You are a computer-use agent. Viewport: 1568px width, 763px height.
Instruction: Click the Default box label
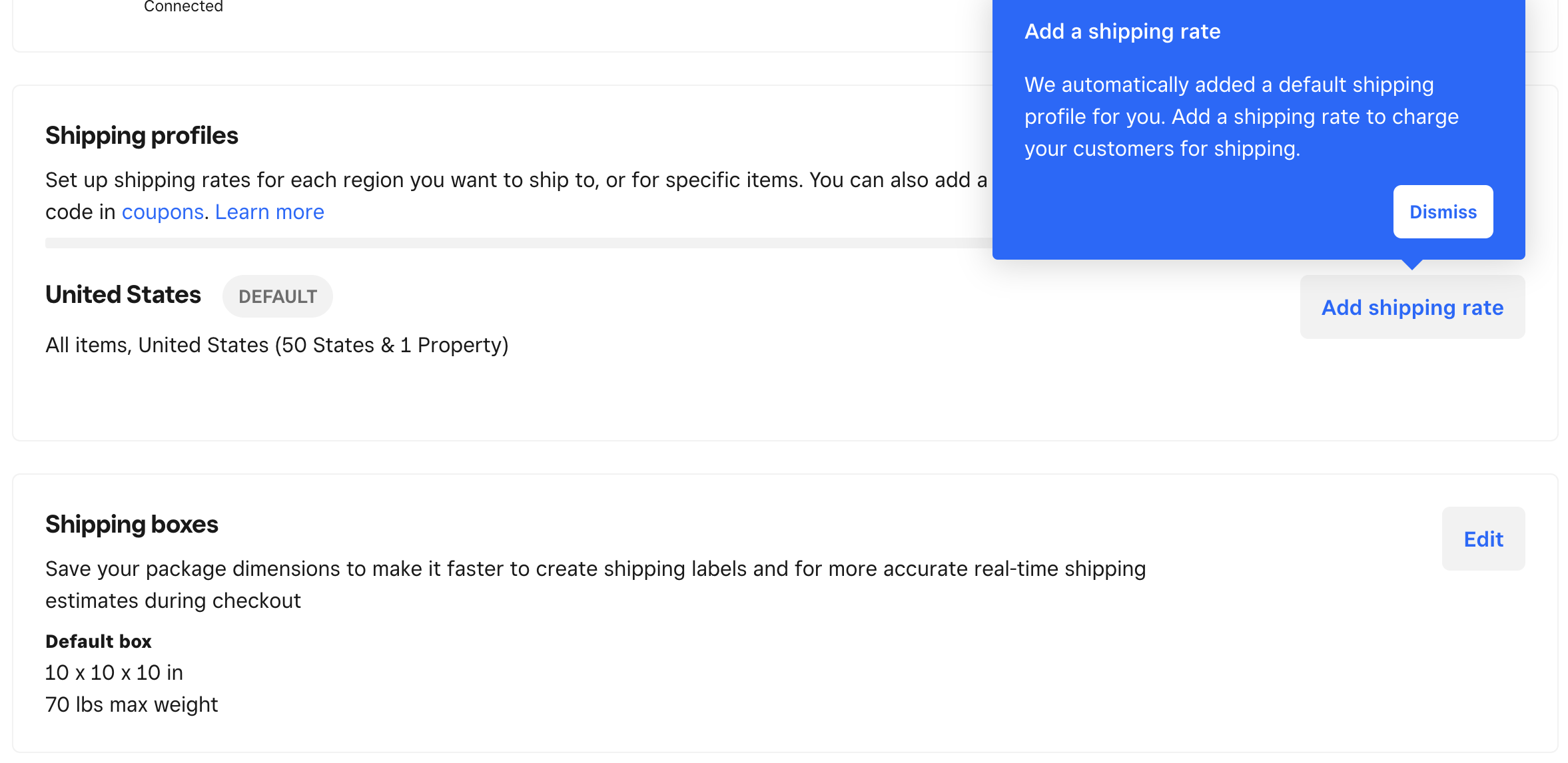click(x=98, y=641)
